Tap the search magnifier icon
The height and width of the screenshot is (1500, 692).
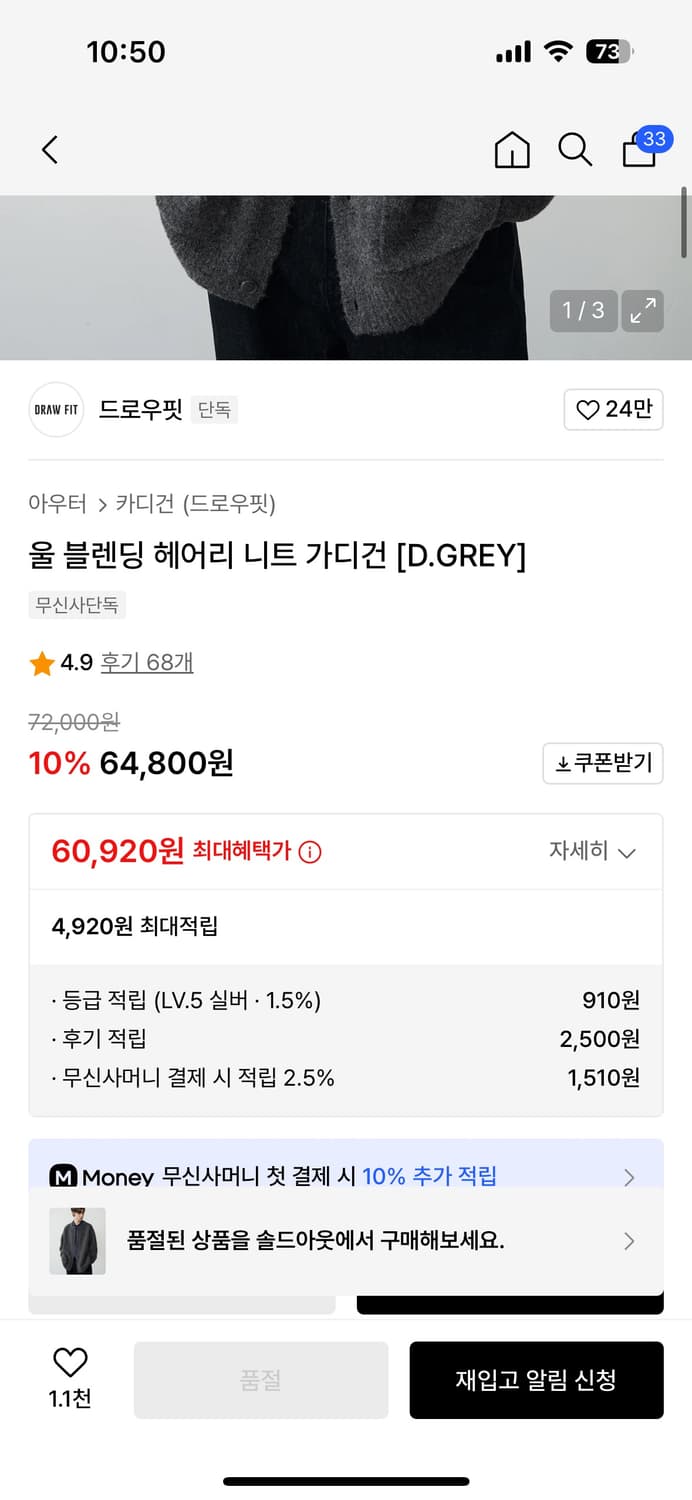coord(574,148)
